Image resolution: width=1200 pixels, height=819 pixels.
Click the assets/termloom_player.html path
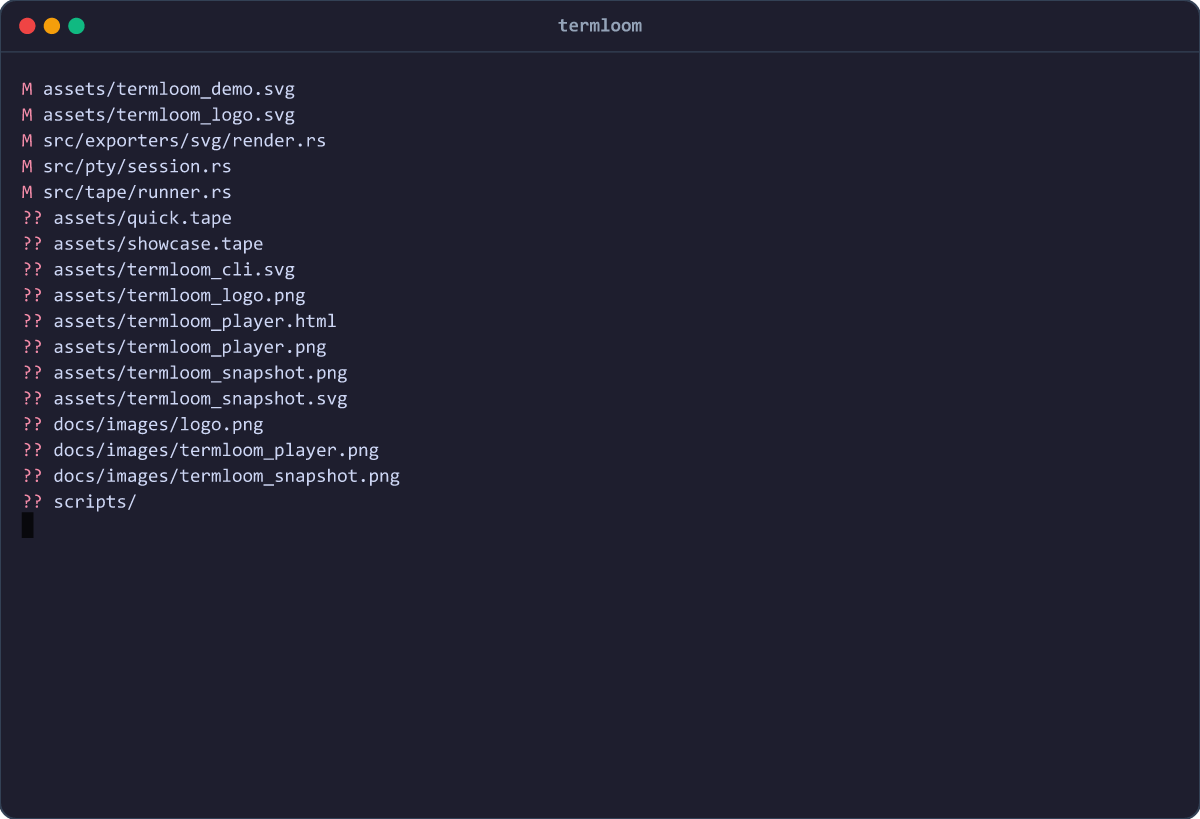click(195, 322)
